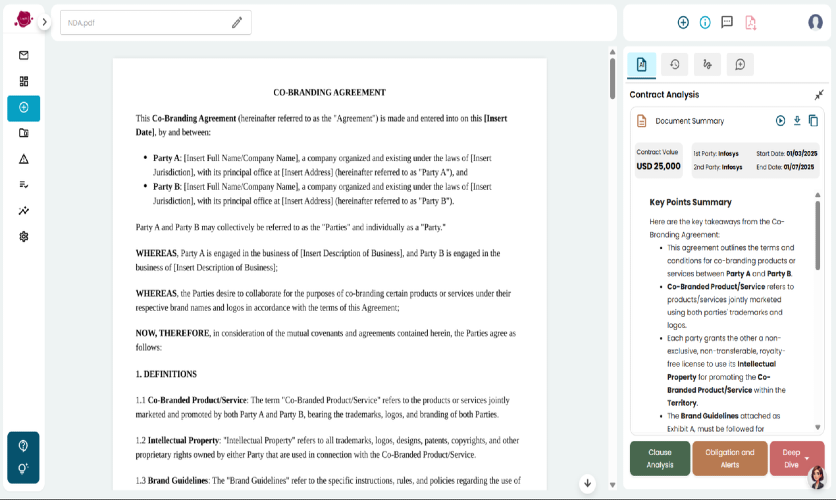Screen dimensions: 836x500
Task: Click the edit pencil next to NDA.pdf
Action: click(237, 22)
